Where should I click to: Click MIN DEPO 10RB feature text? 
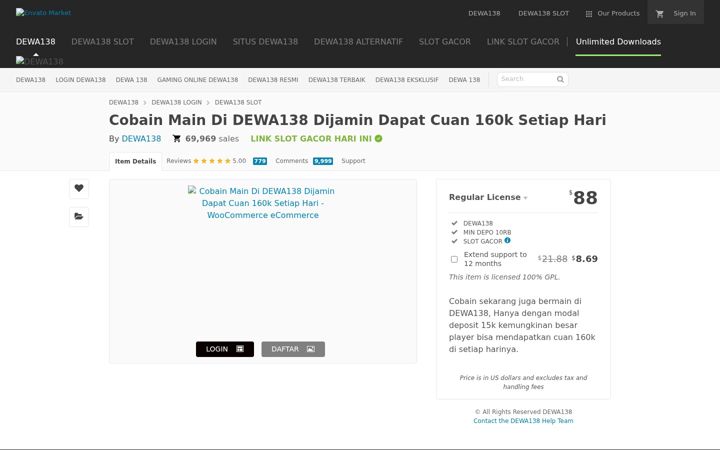(x=487, y=232)
